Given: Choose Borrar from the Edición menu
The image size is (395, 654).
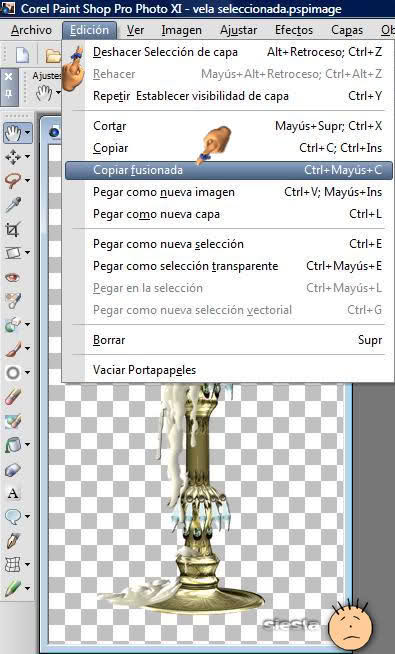Looking at the screenshot, I should [x=229, y=340].
